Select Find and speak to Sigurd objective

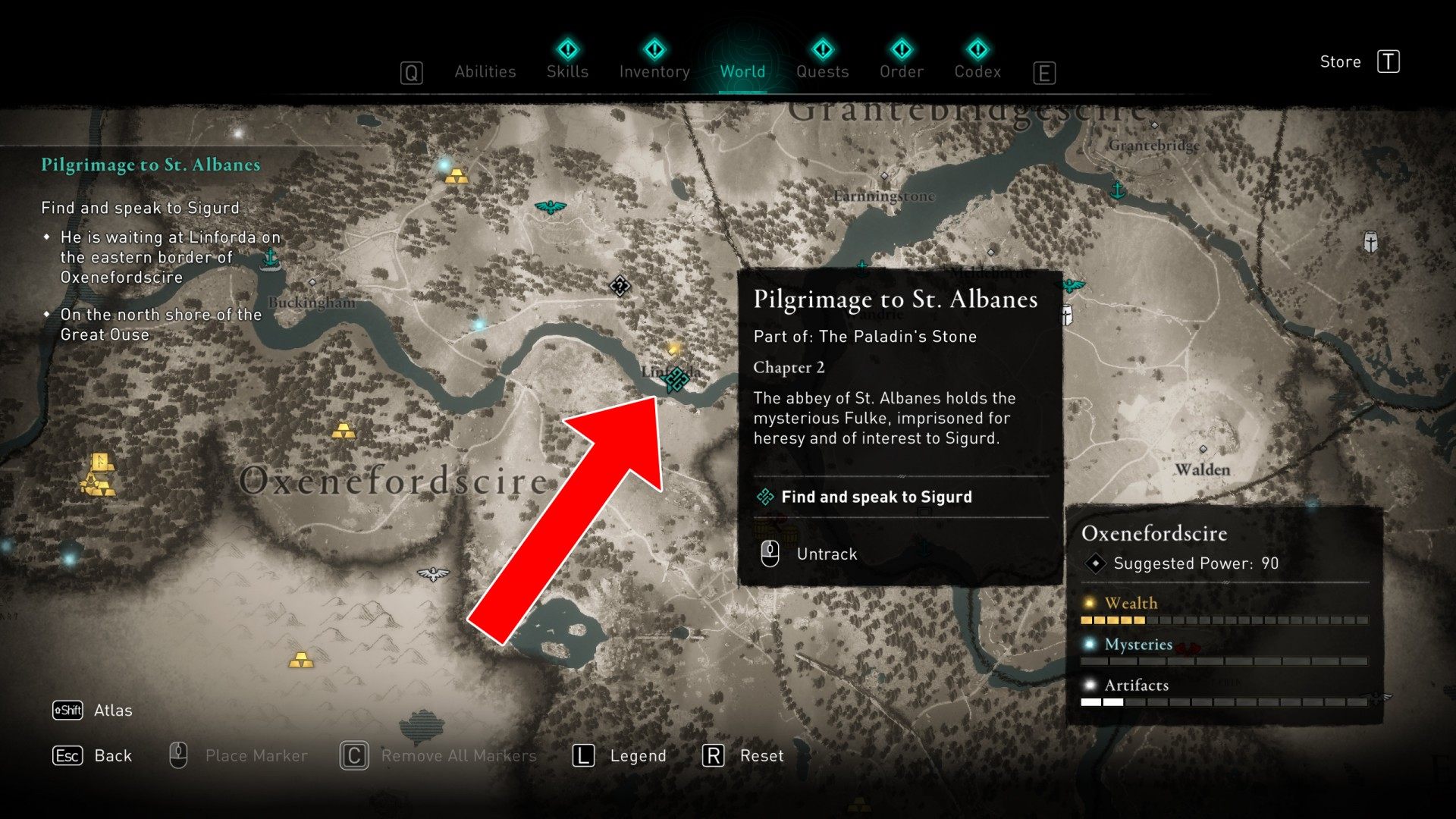click(x=875, y=497)
